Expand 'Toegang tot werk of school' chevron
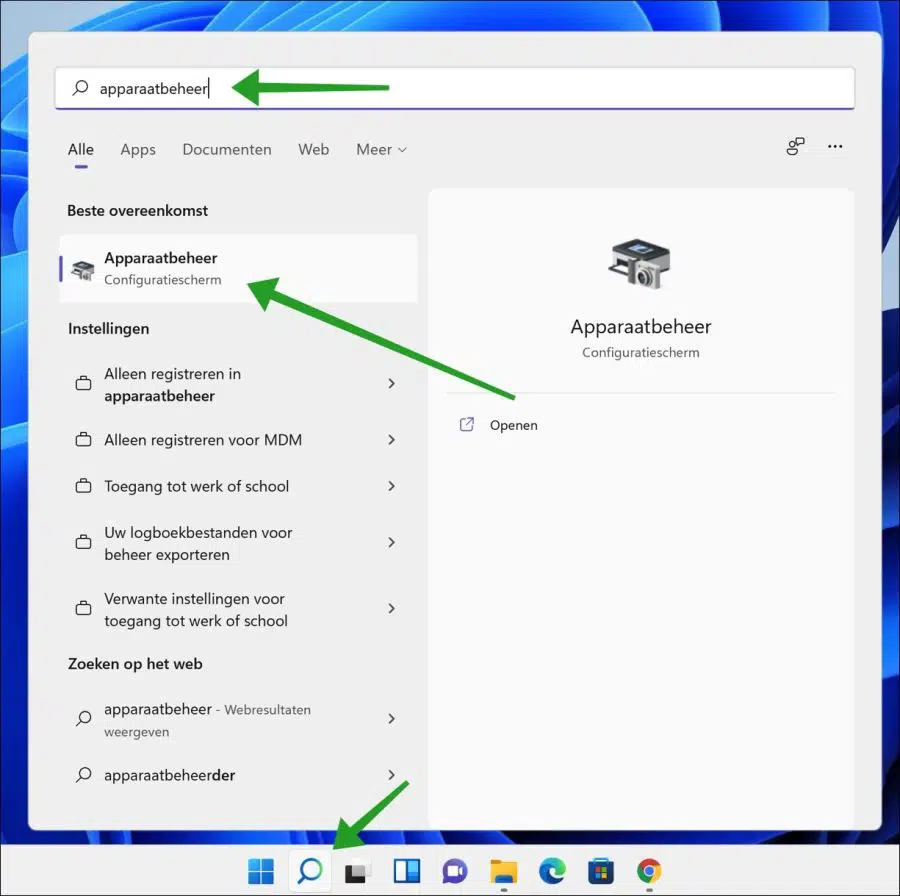Viewport: 900px width, 896px height. tap(391, 486)
